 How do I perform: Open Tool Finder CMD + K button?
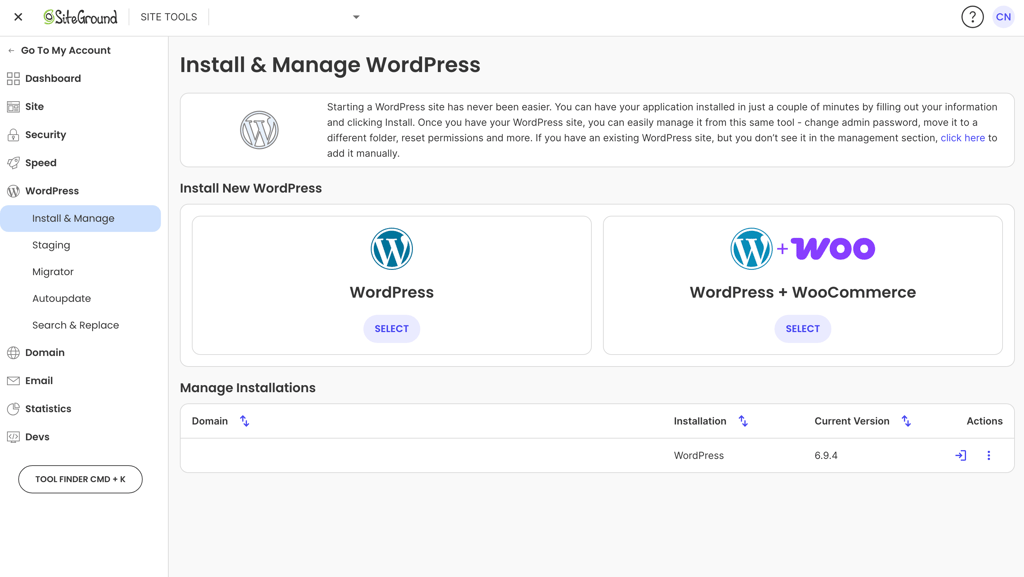[80, 479]
